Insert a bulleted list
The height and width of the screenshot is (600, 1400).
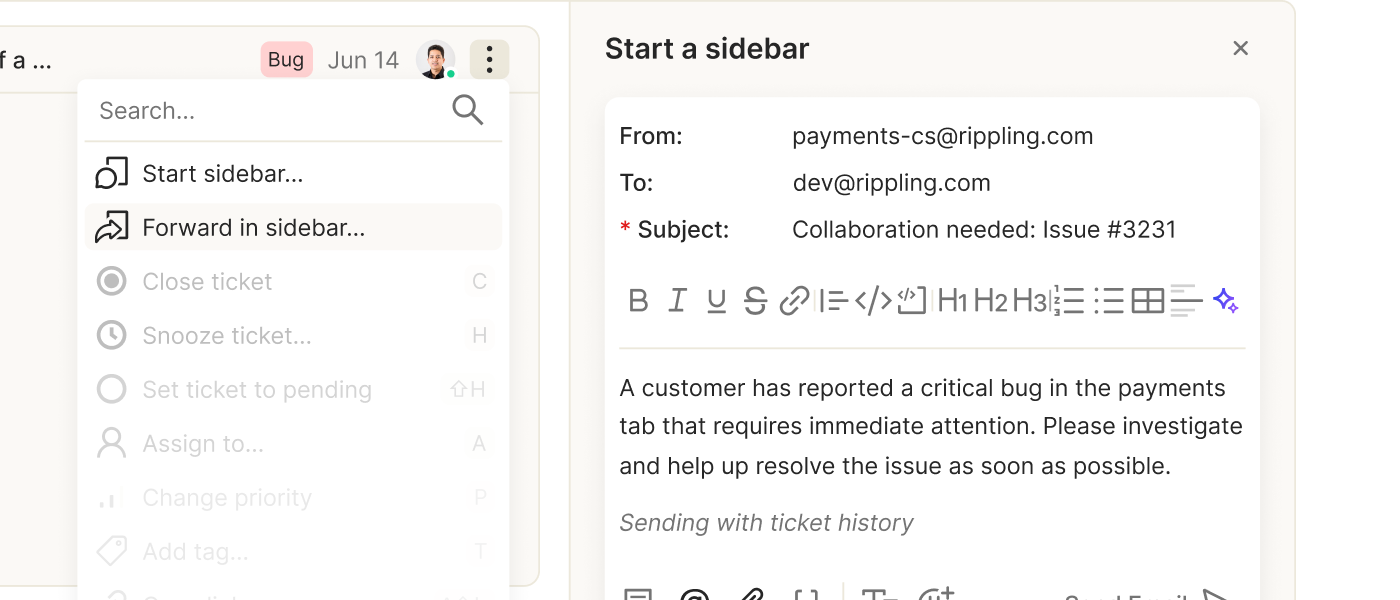[x=1108, y=301]
